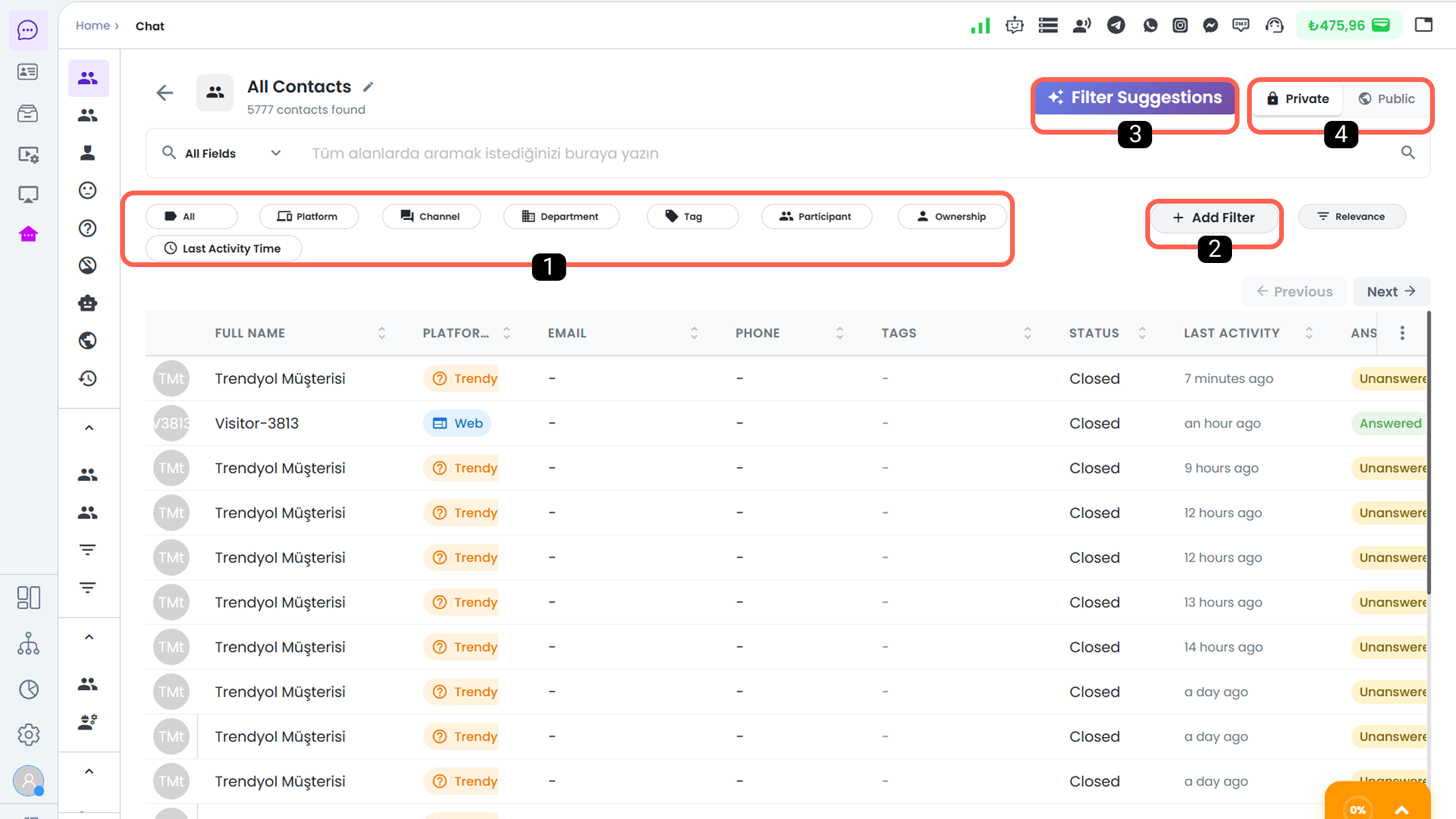Go to the Next page

(1391, 292)
